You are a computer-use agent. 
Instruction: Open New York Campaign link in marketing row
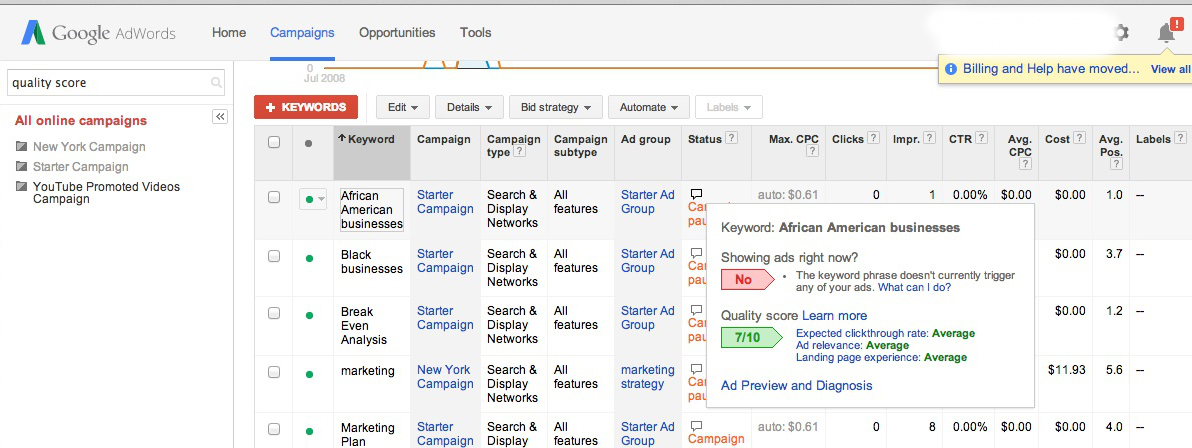tap(445, 377)
